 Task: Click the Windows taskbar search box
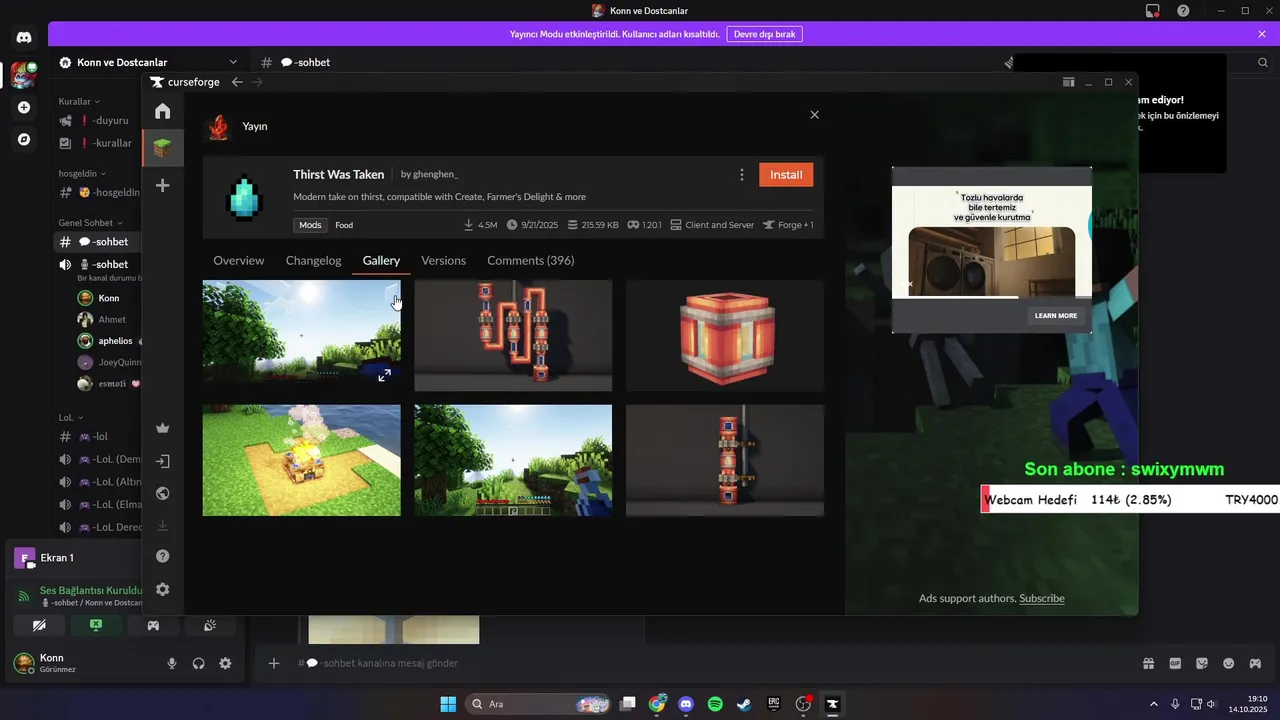coord(538,704)
